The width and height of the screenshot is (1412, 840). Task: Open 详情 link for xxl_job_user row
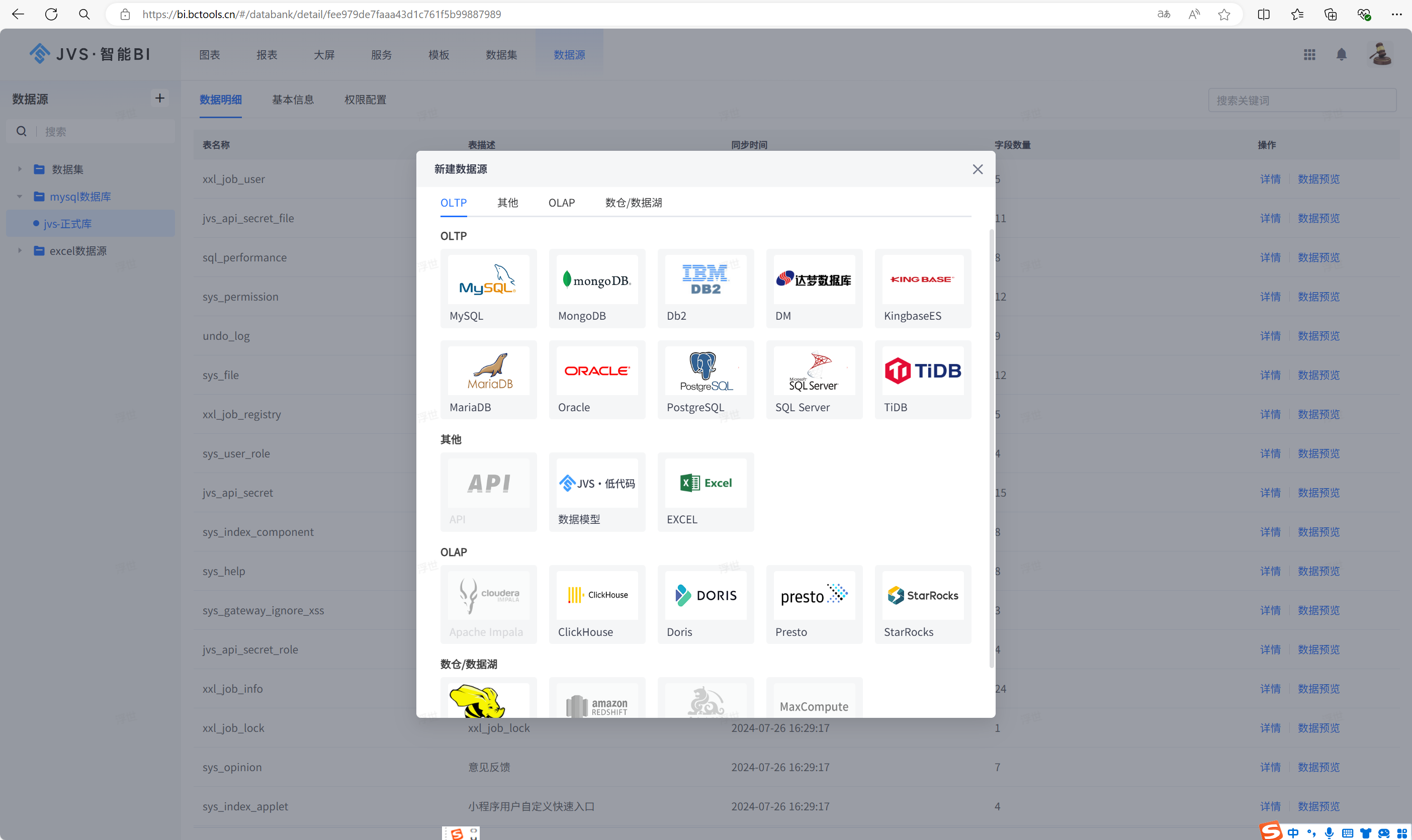(x=1270, y=179)
